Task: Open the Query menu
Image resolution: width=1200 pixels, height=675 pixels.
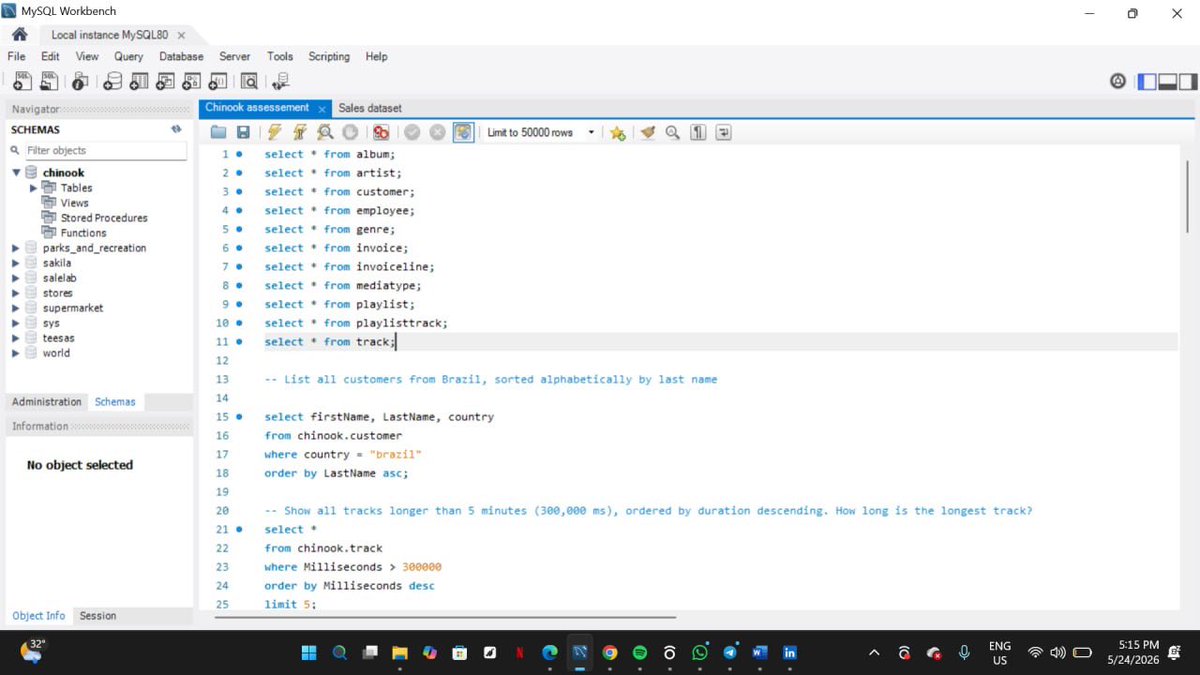Action: (128, 57)
